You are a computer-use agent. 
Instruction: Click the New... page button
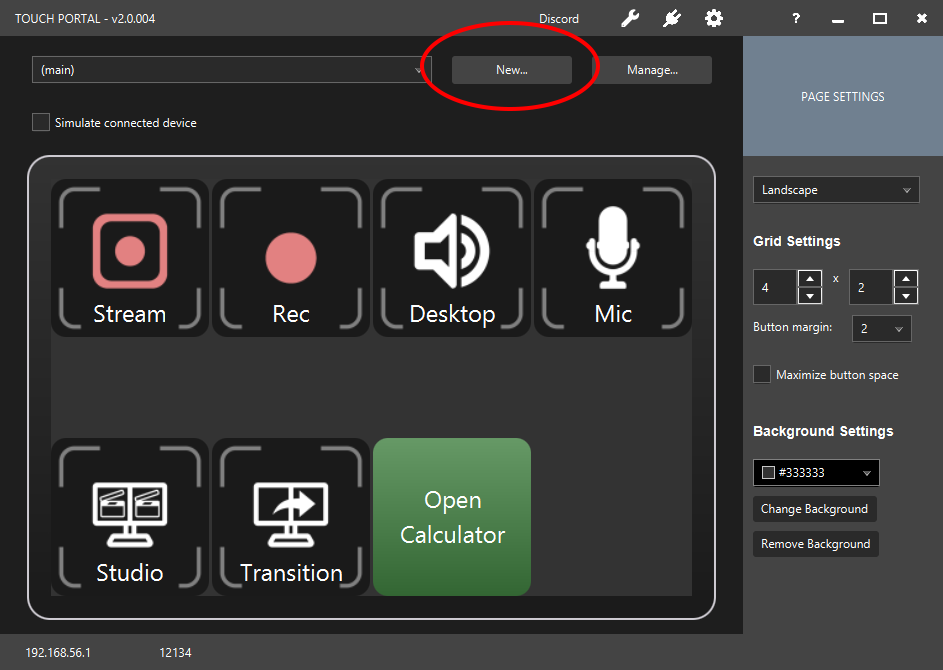[x=511, y=70]
